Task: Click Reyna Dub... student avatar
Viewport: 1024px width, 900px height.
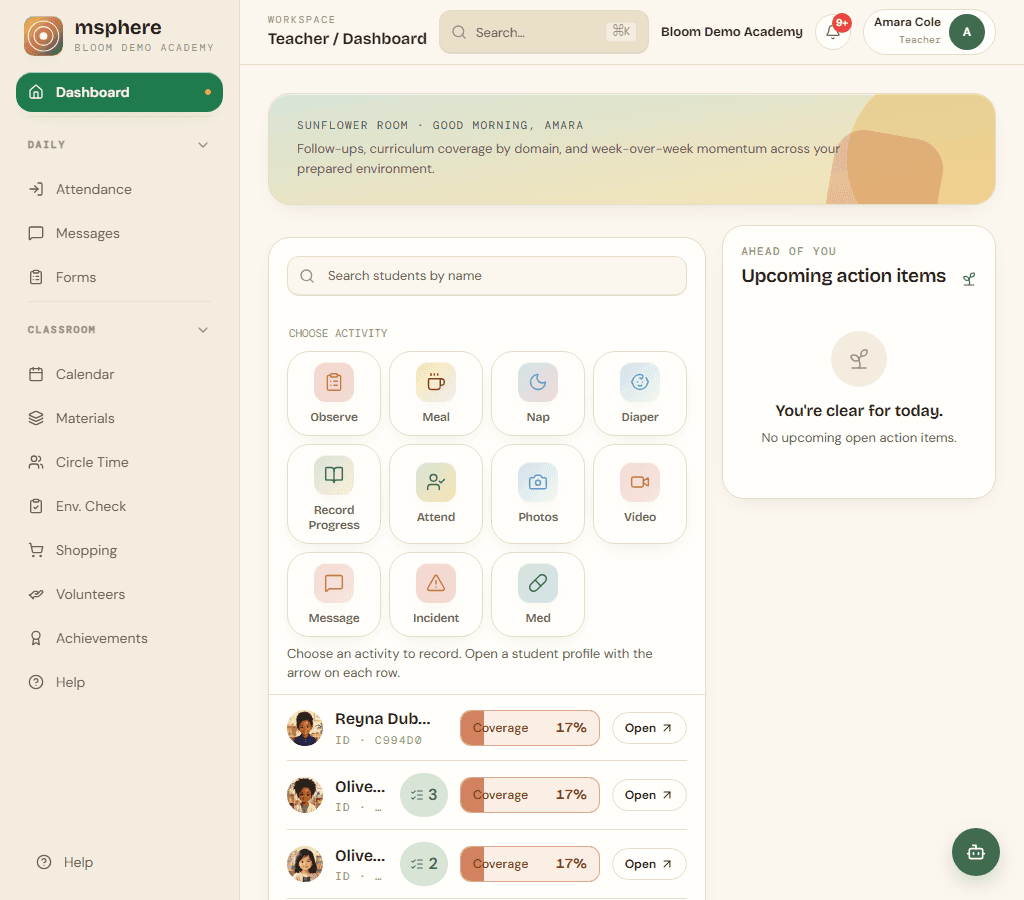Action: [x=305, y=728]
